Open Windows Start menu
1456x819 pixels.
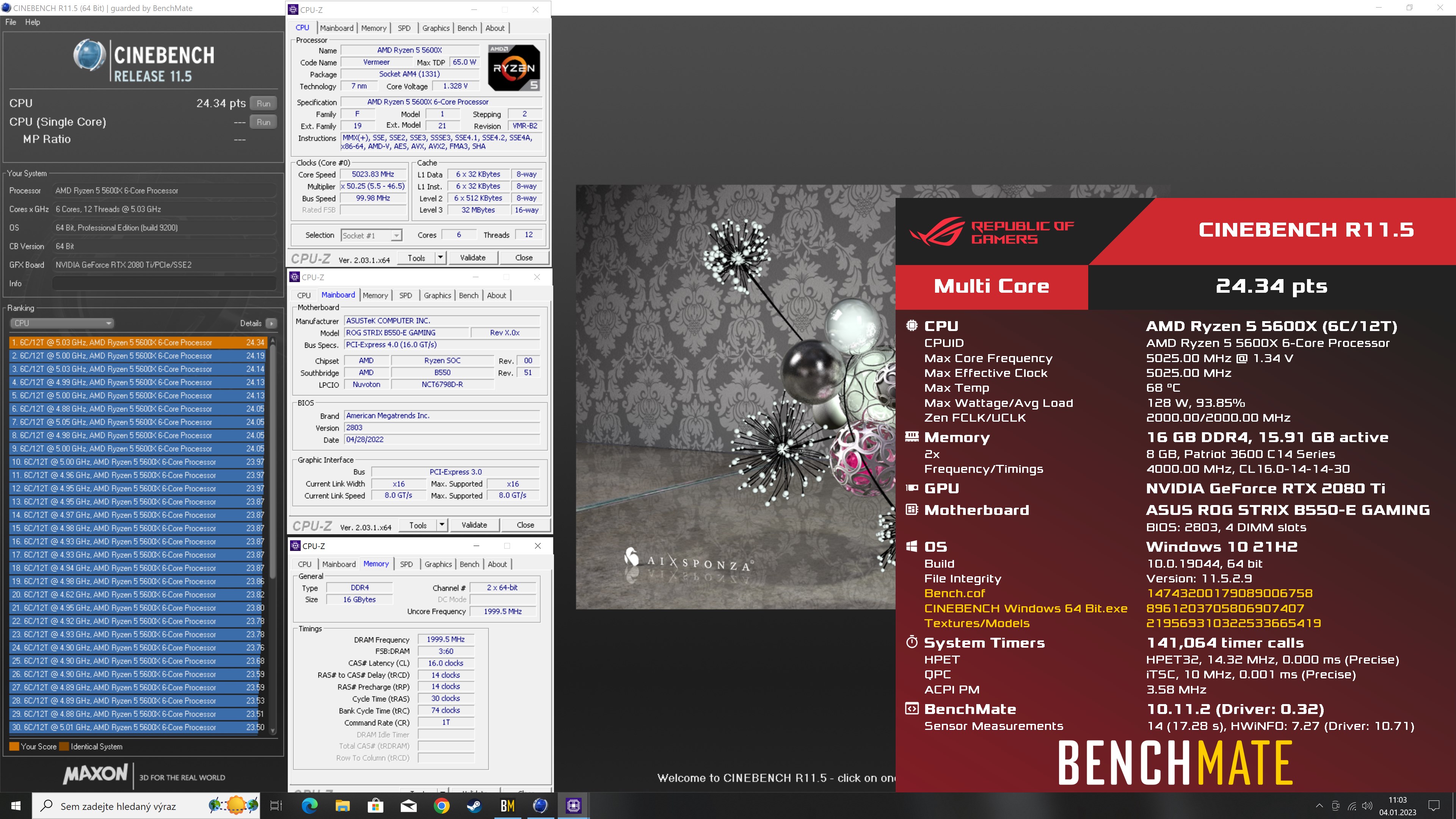click(16, 805)
